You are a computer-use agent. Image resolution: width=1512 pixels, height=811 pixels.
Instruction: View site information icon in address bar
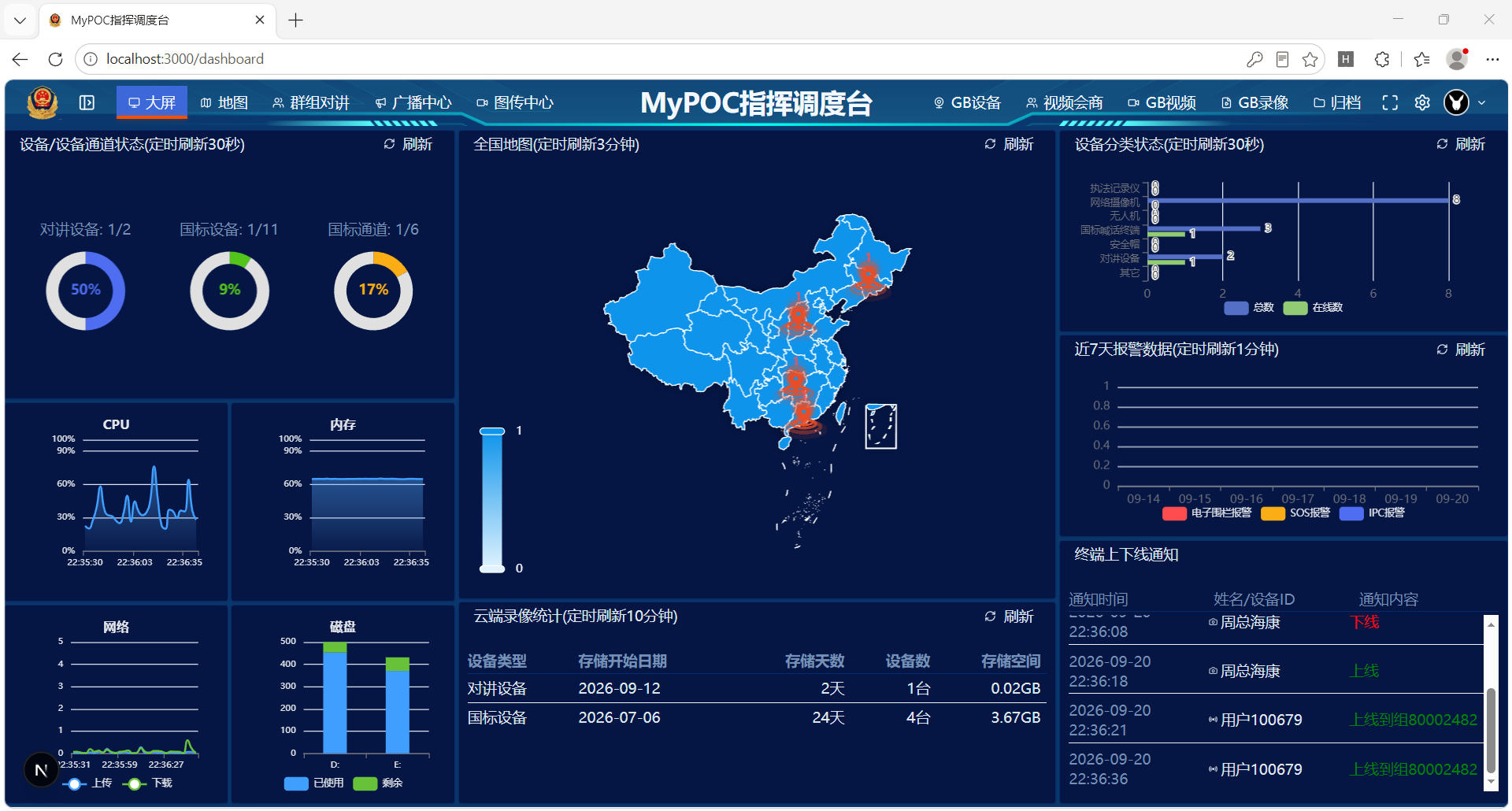pos(91,59)
